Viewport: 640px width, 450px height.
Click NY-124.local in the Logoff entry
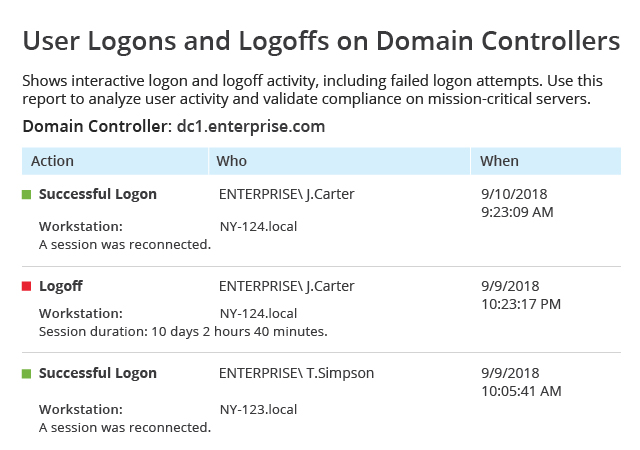[x=258, y=314]
